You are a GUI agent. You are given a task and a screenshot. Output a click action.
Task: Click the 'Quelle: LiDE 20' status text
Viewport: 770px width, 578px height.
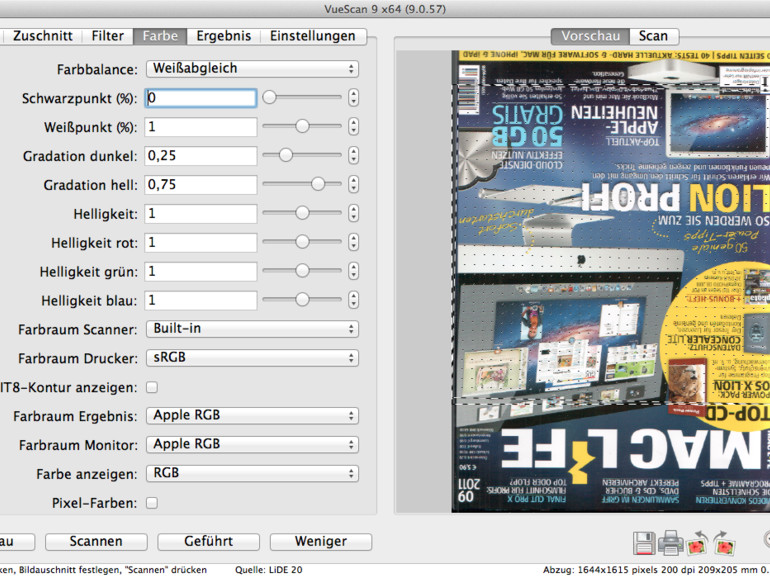(x=269, y=570)
